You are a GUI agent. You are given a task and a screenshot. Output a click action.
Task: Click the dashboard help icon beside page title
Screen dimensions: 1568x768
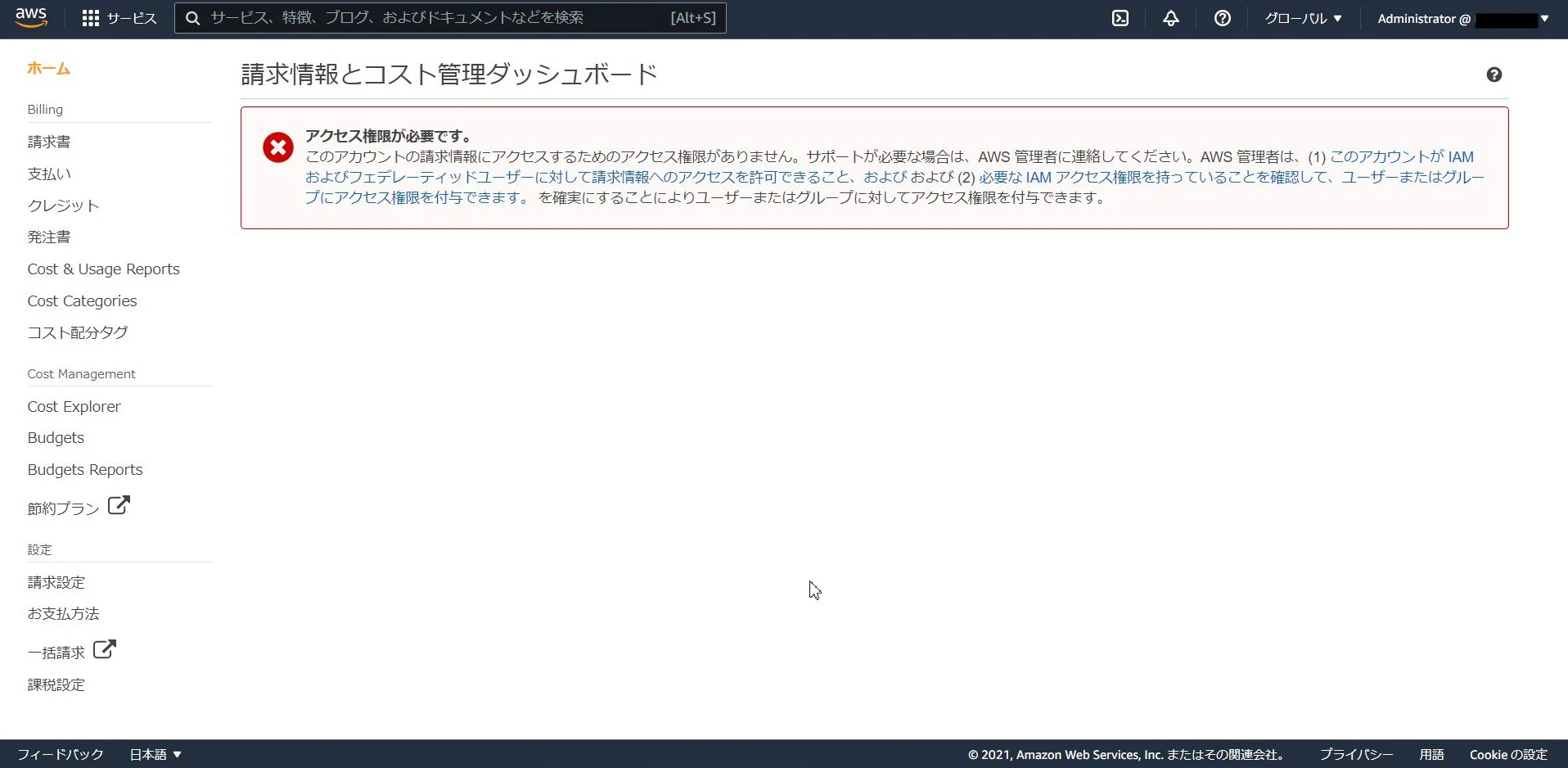(x=1494, y=75)
